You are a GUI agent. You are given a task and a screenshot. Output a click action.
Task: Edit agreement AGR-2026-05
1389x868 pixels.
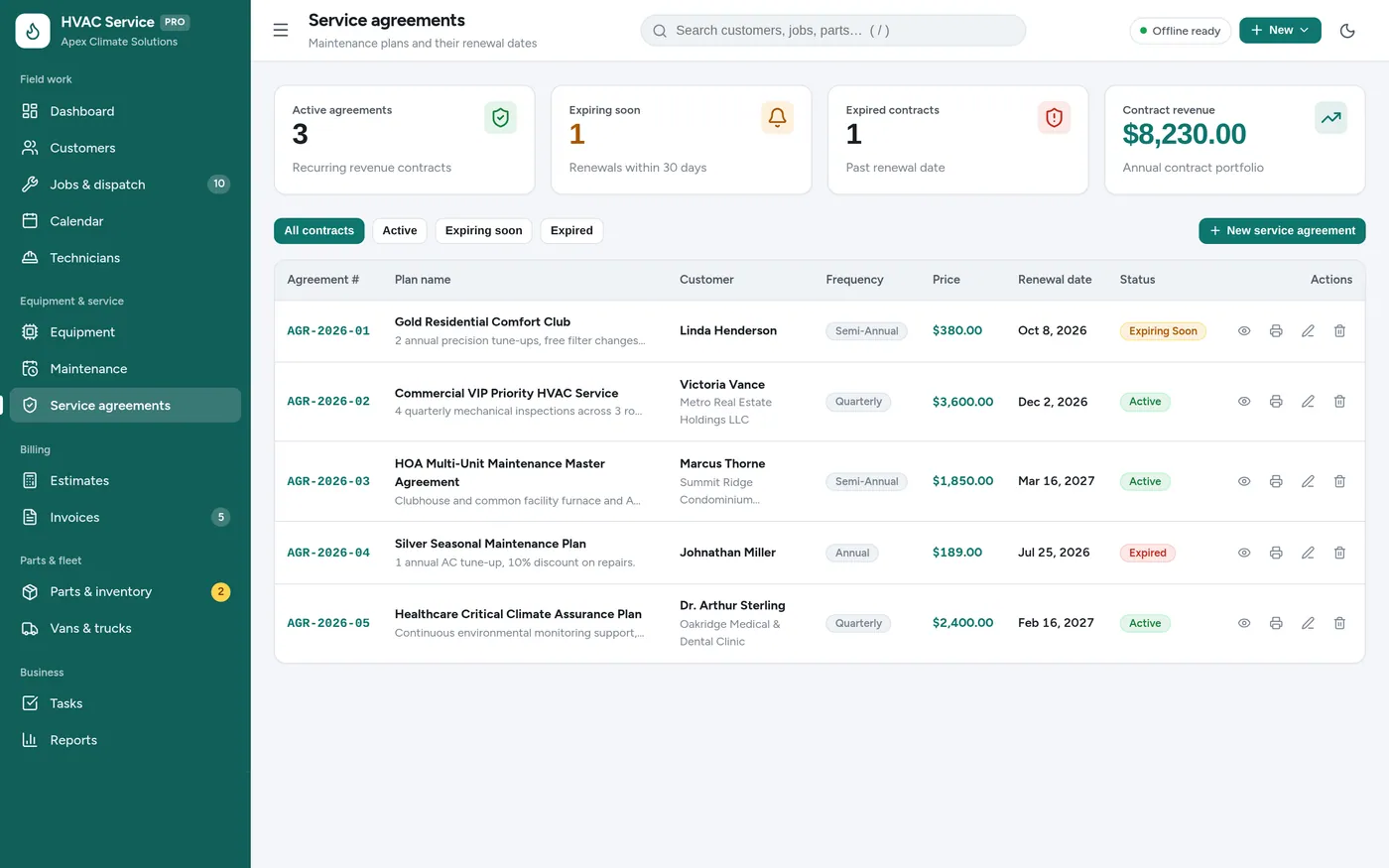[x=1308, y=624]
